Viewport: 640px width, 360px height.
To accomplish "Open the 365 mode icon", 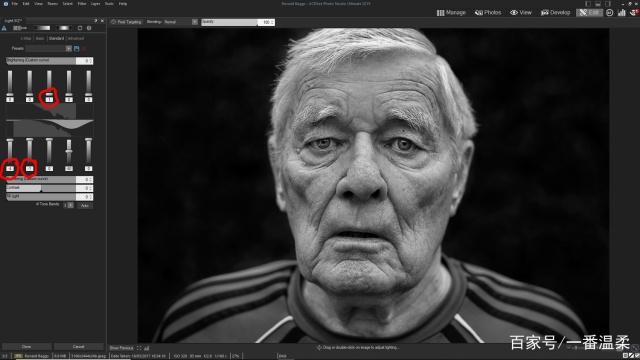I will pyautogui.click(x=610, y=13).
